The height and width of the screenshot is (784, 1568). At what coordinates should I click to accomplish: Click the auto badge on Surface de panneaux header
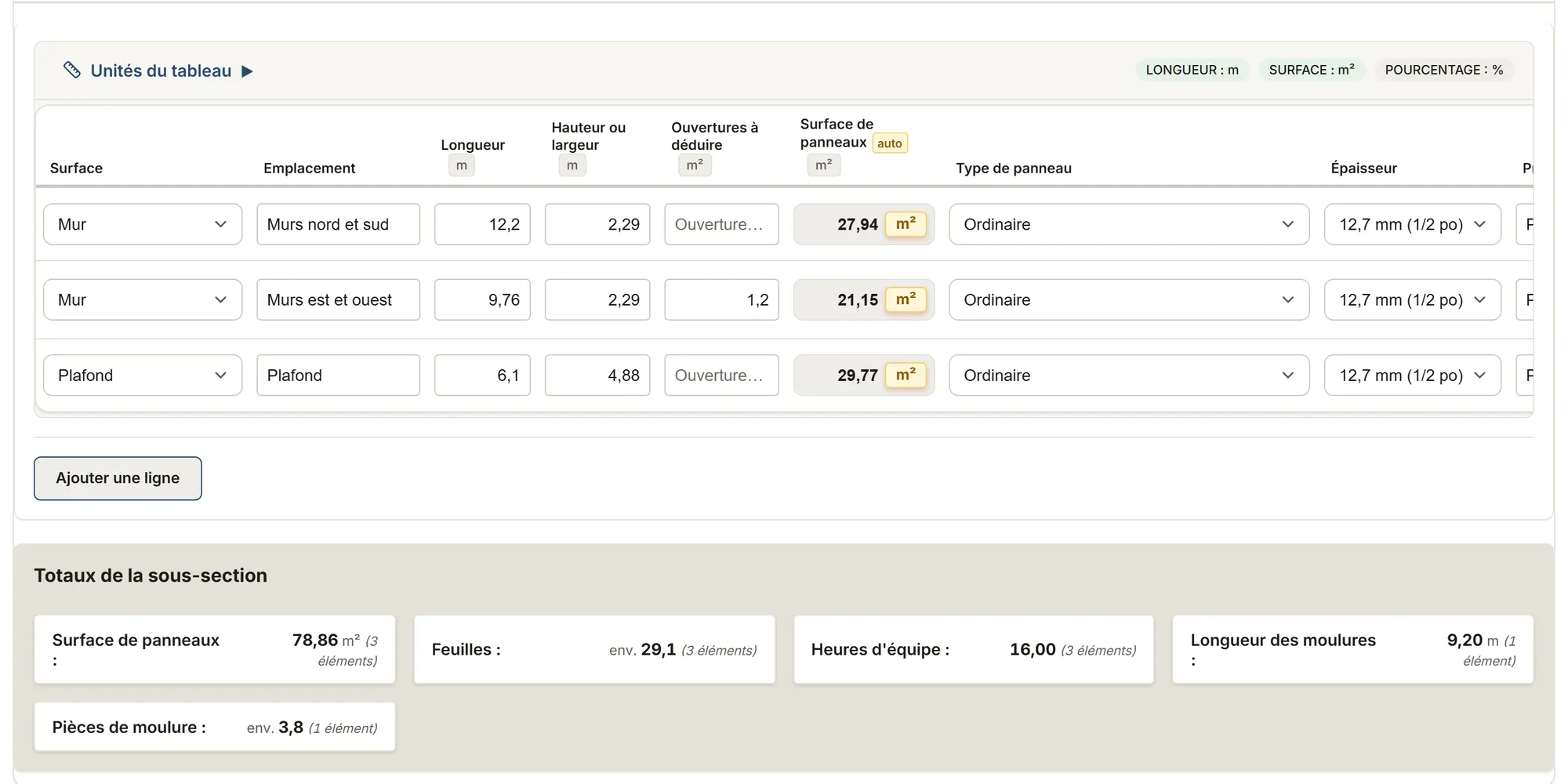(890, 143)
